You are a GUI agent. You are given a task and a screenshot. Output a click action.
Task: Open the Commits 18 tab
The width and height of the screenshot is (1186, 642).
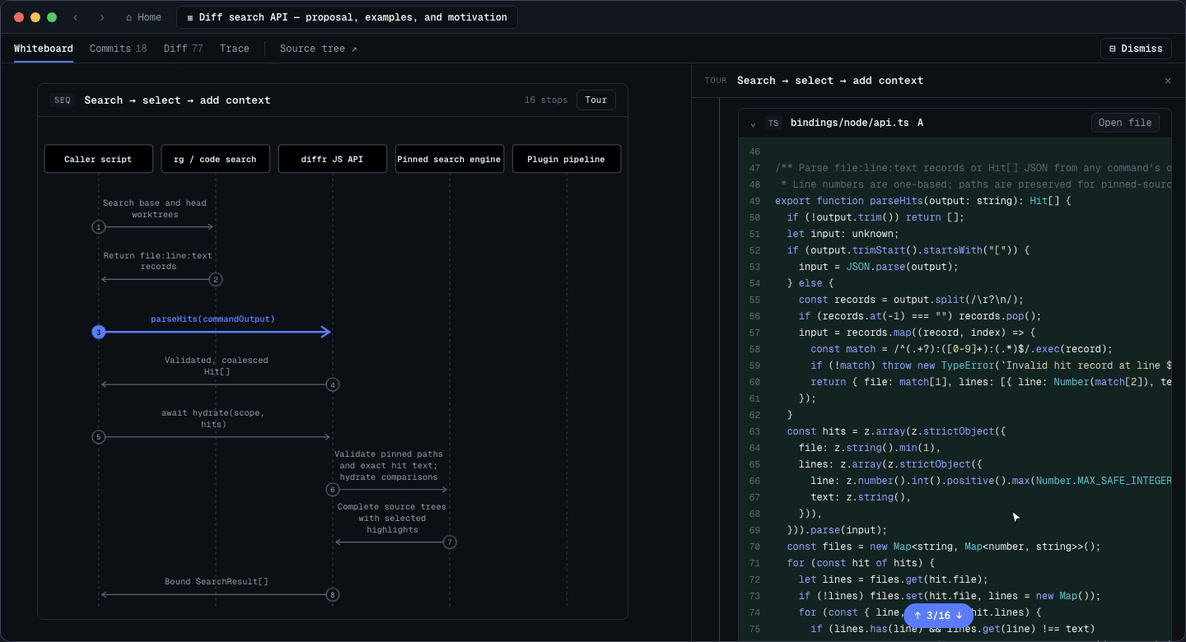coord(118,48)
